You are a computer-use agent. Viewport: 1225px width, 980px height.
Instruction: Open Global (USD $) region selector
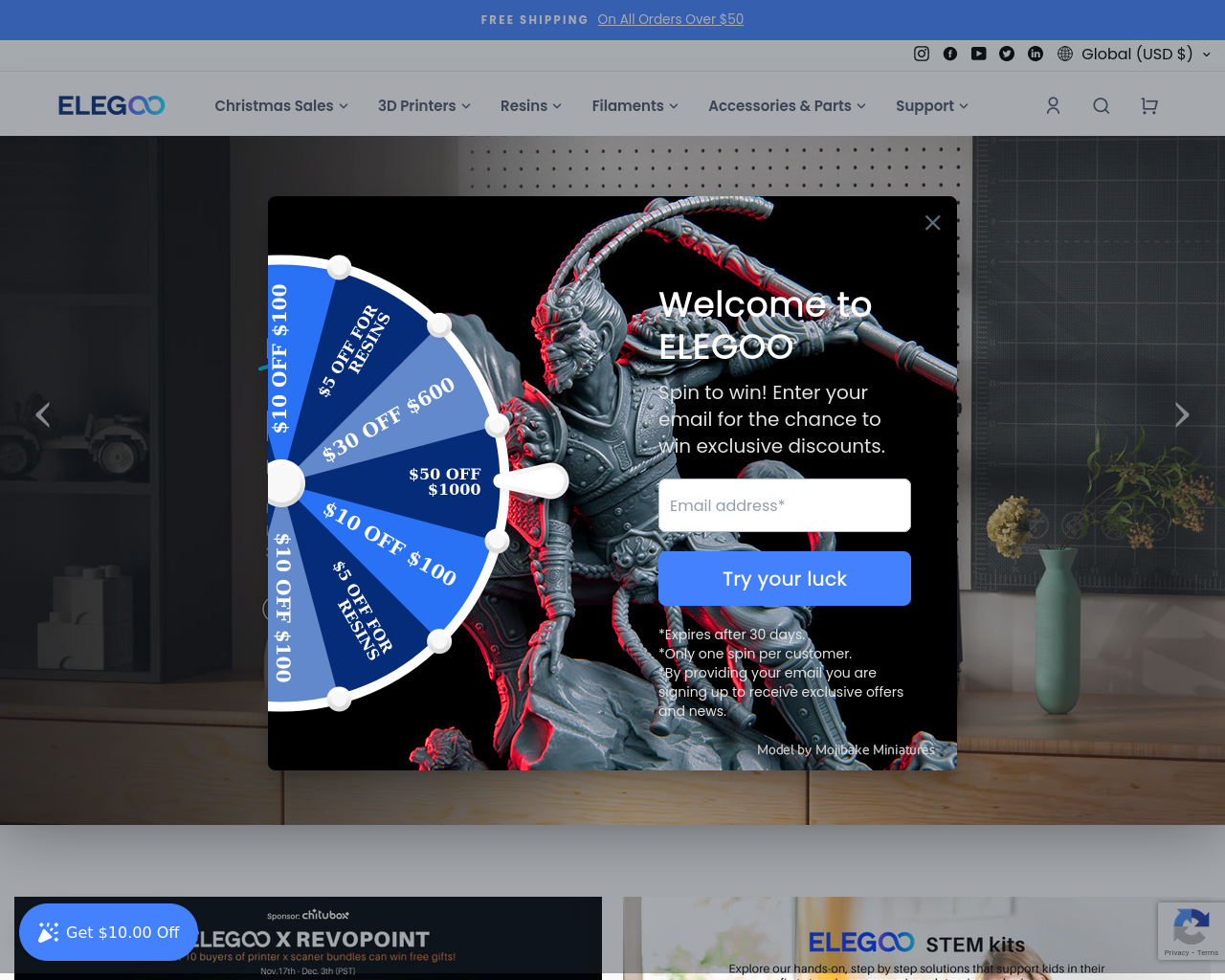[x=1134, y=54]
